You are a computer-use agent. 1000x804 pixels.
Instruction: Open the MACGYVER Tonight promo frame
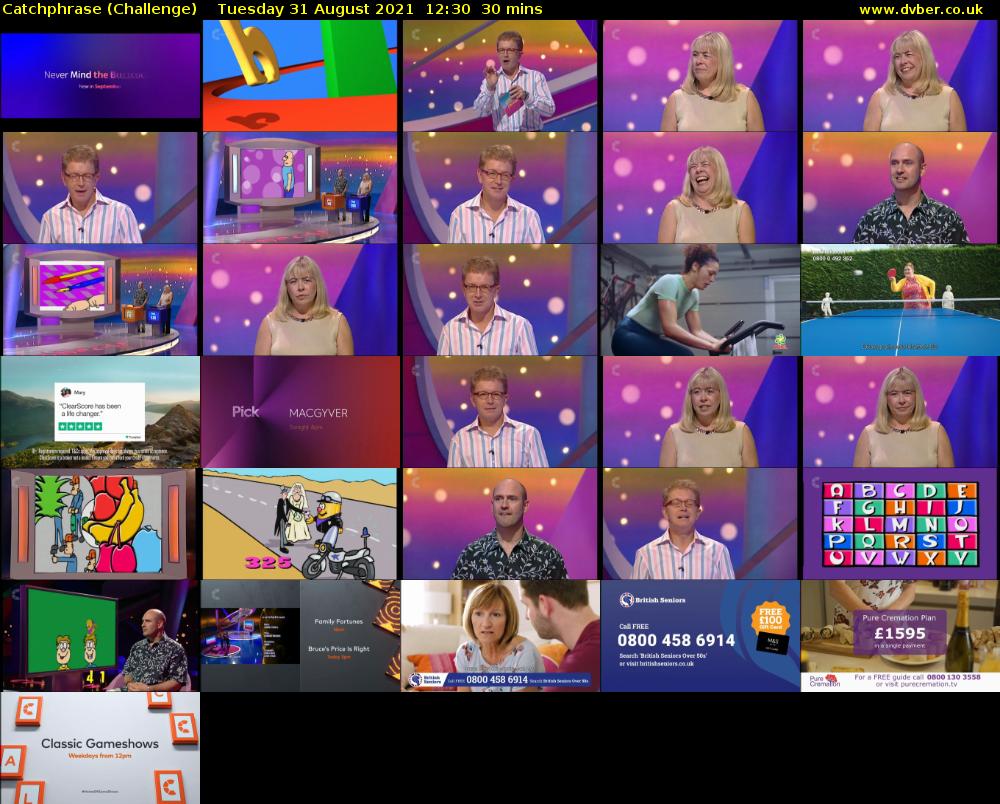click(x=300, y=412)
